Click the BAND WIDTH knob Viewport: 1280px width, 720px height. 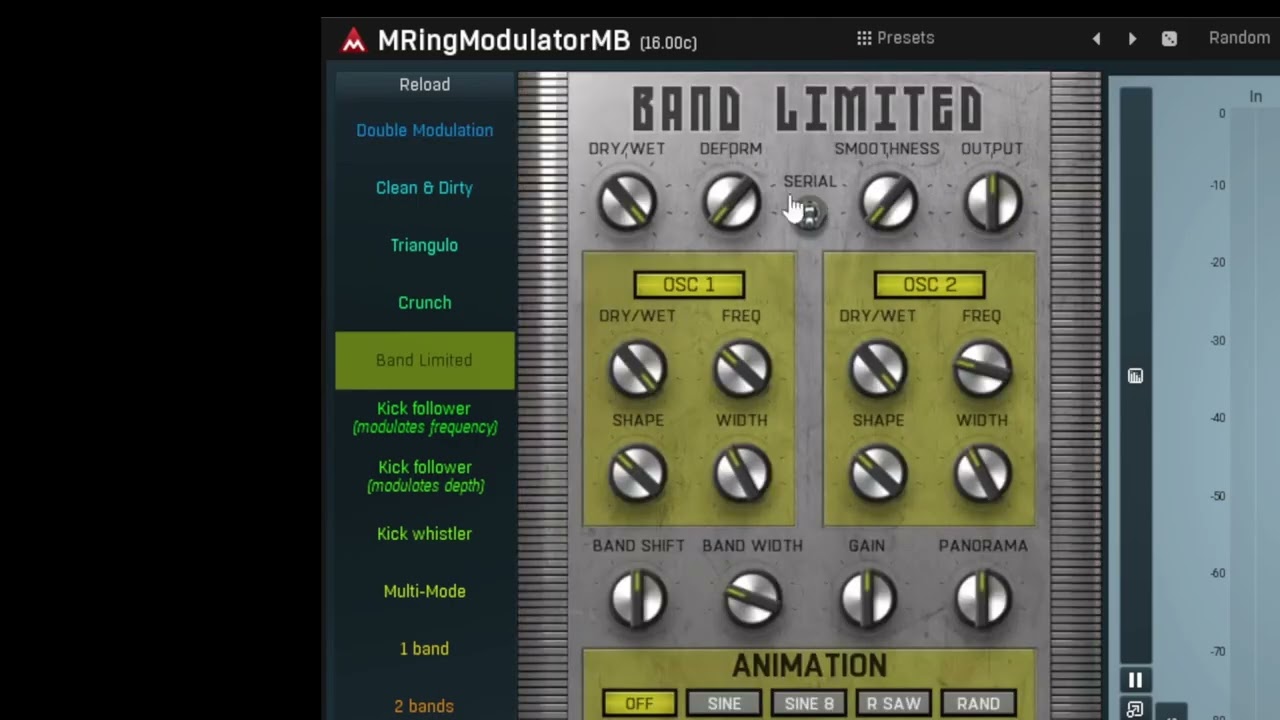752,598
